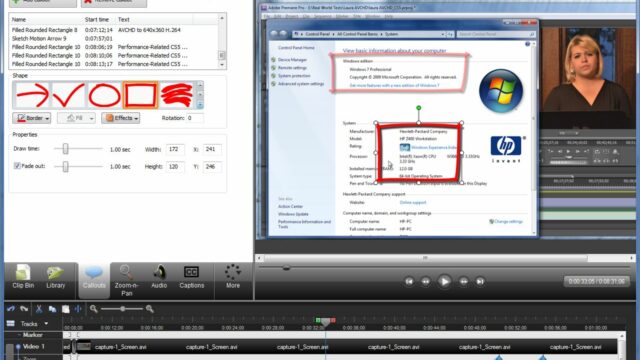Screen dimensions: 640x360
Task: Click the time counter display
Action: pos(596,281)
